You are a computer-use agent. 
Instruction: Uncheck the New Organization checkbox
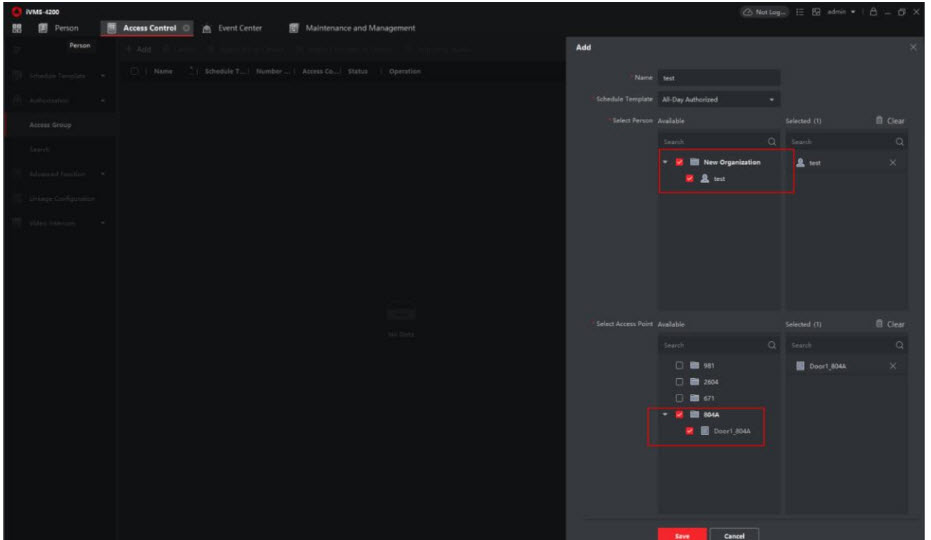680,162
